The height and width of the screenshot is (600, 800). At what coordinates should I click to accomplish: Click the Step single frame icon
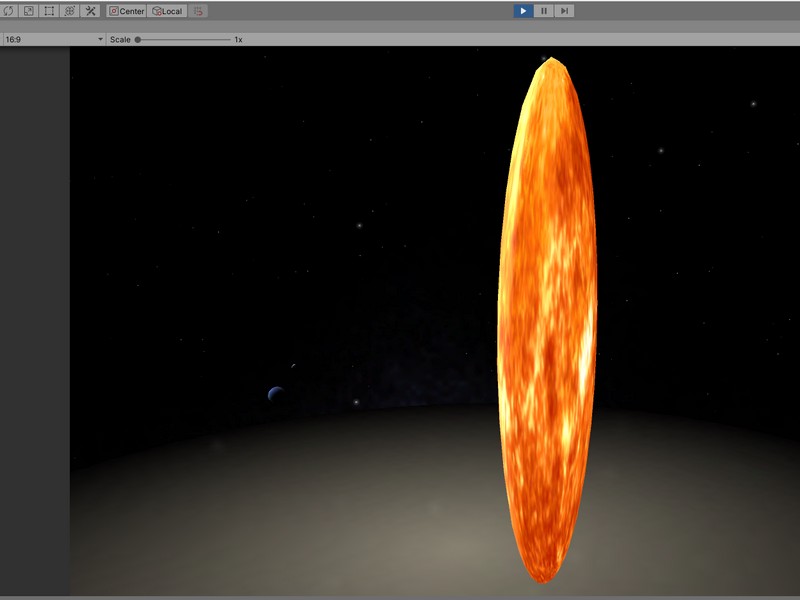(563, 11)
